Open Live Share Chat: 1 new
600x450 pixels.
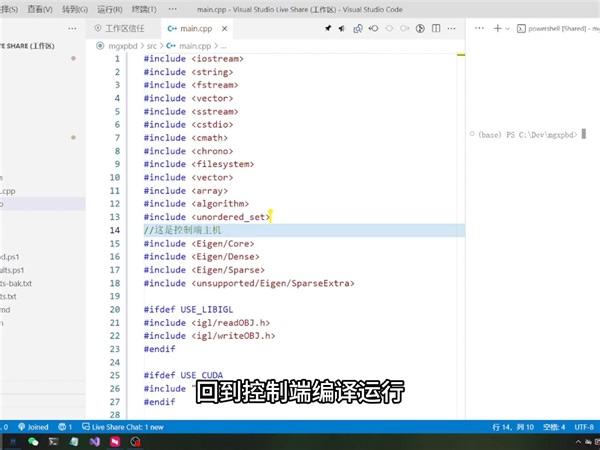pyautogui.click(x=123, y=427)
